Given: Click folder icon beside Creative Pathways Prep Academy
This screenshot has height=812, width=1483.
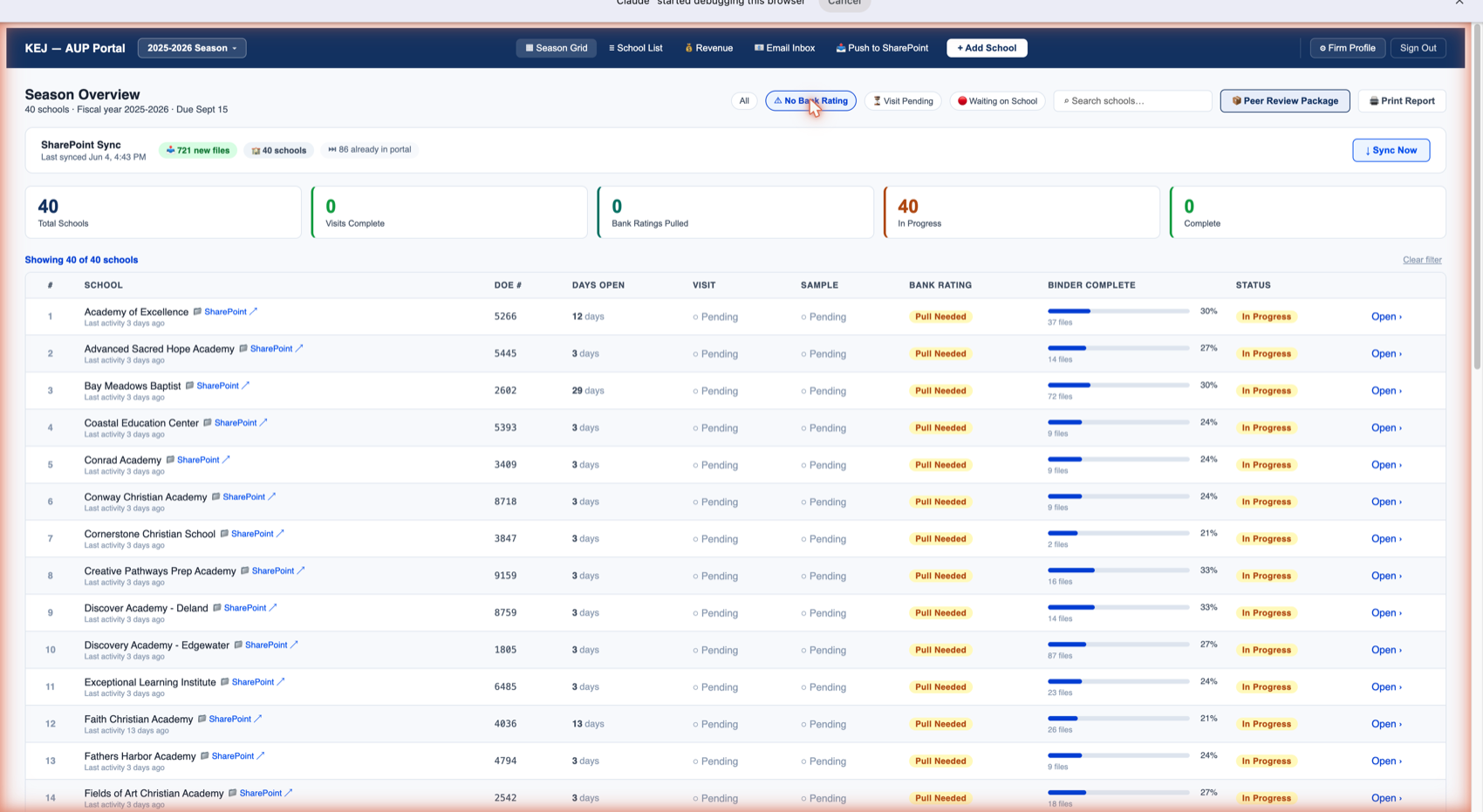Looking at the screenshot, I should pos(244,571).
